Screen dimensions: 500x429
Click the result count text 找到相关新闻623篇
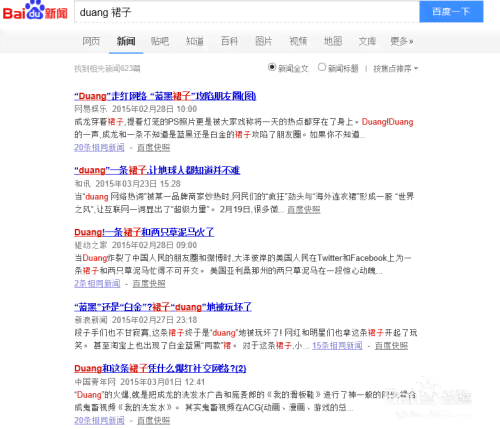[107, 69]
